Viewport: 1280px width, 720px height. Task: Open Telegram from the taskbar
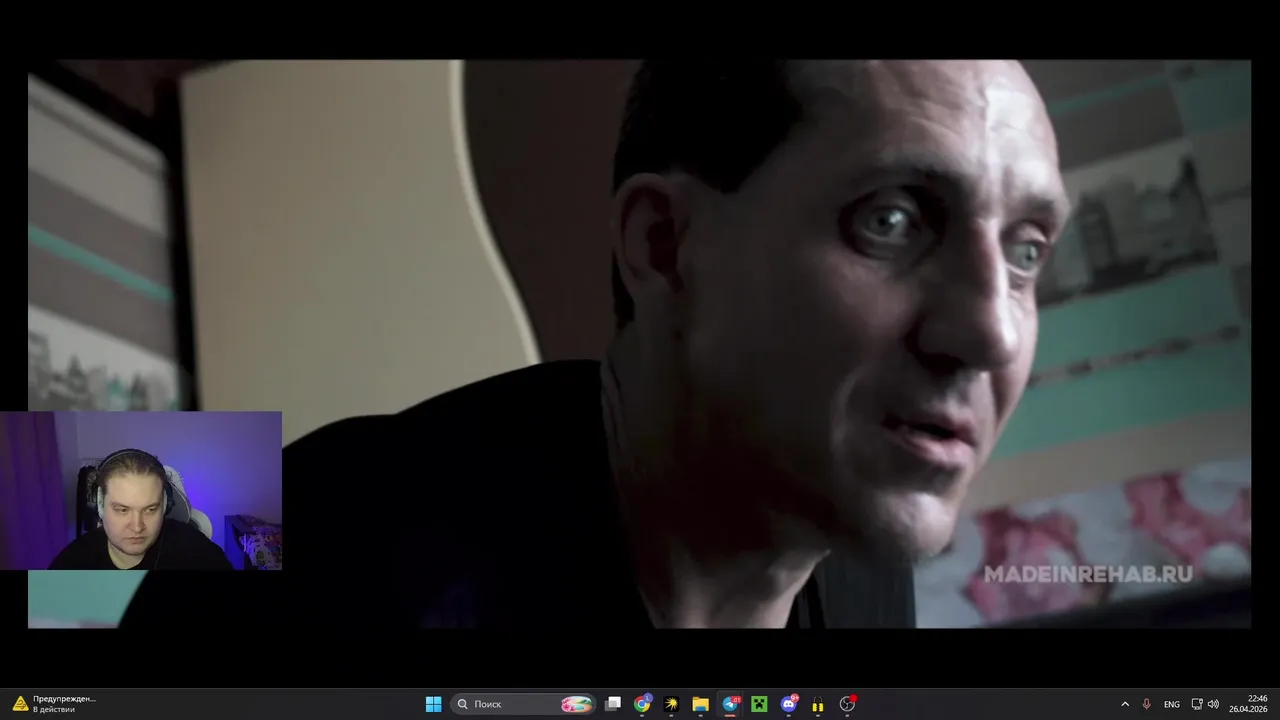(x=730, y=704)
